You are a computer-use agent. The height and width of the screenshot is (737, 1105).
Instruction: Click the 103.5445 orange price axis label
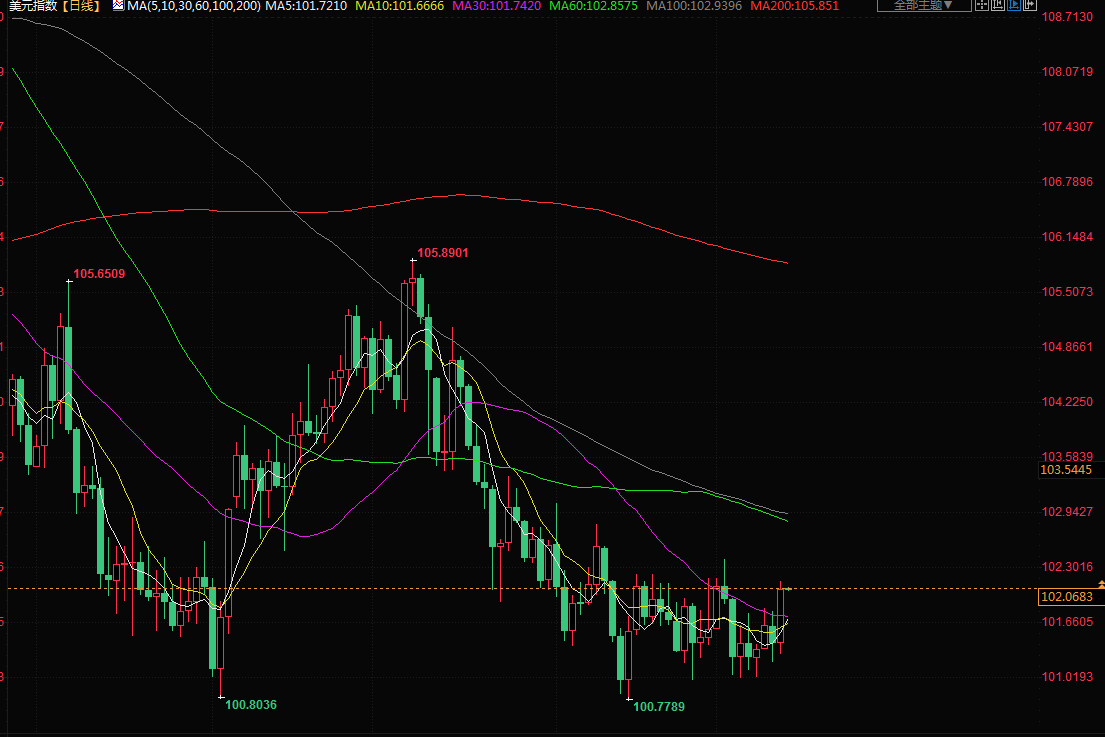coord(1066,469)
